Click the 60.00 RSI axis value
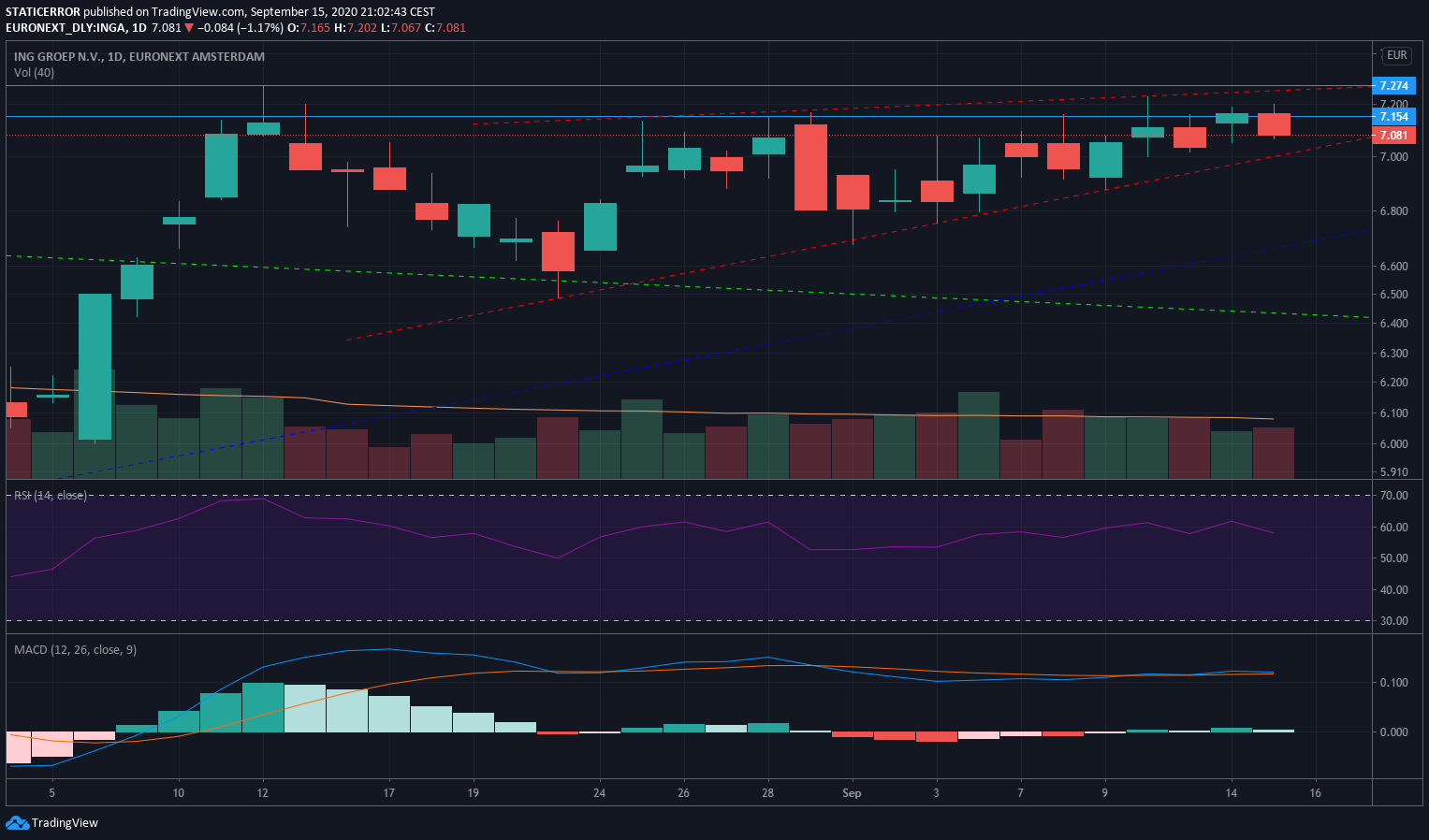This screenshot has width=1429, height=840. click(1393, 528)
